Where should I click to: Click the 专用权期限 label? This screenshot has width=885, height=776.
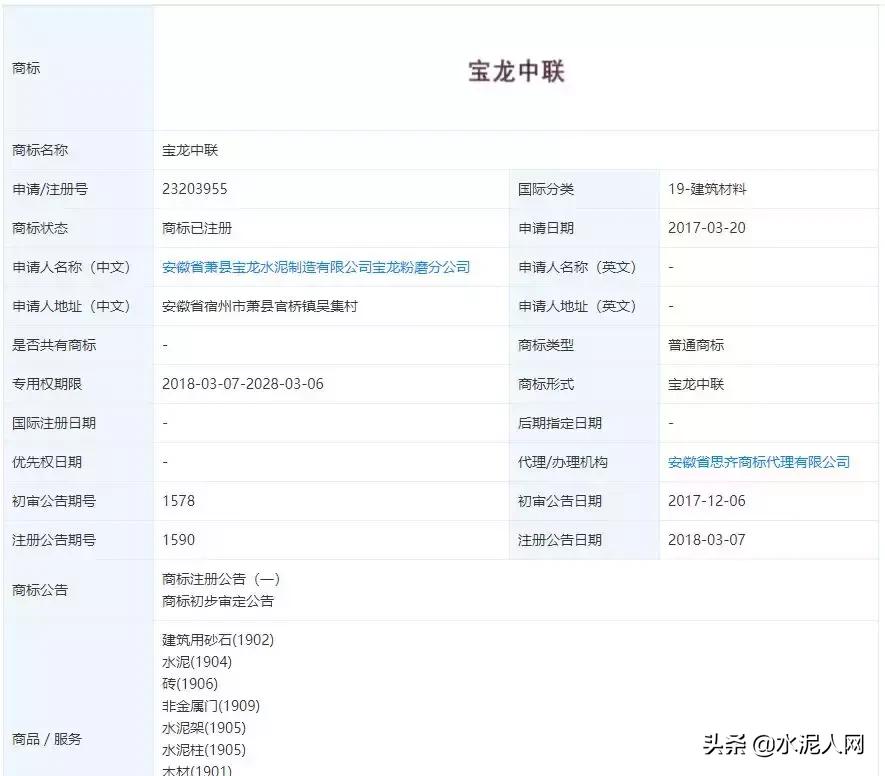pos(47,384)
